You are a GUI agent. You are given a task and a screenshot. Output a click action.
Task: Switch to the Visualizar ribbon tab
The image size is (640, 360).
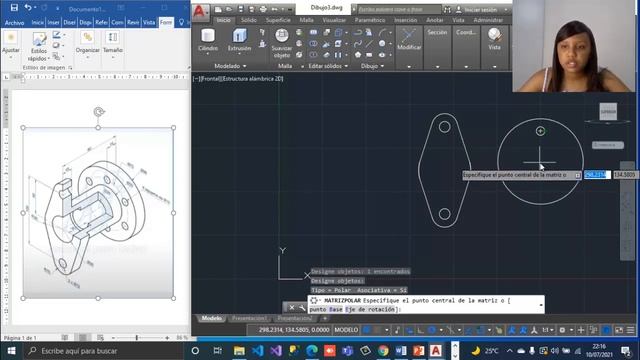click(x=334, y=20)
